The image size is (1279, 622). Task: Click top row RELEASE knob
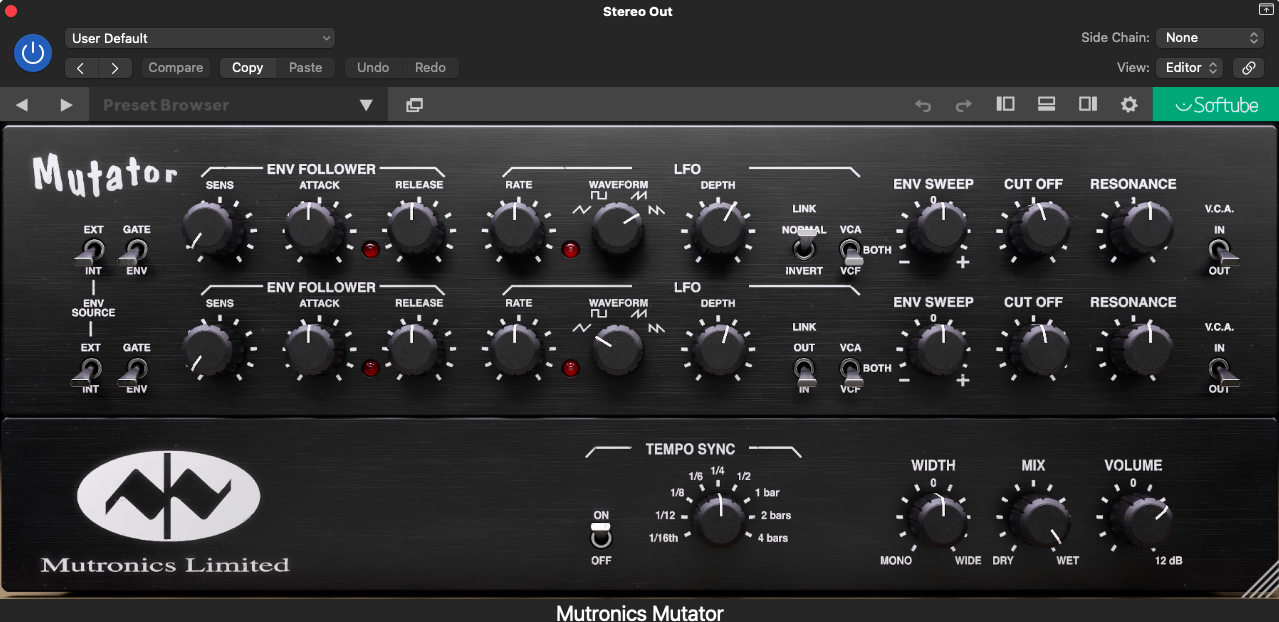pyautogui.click(x=415, y=228)
